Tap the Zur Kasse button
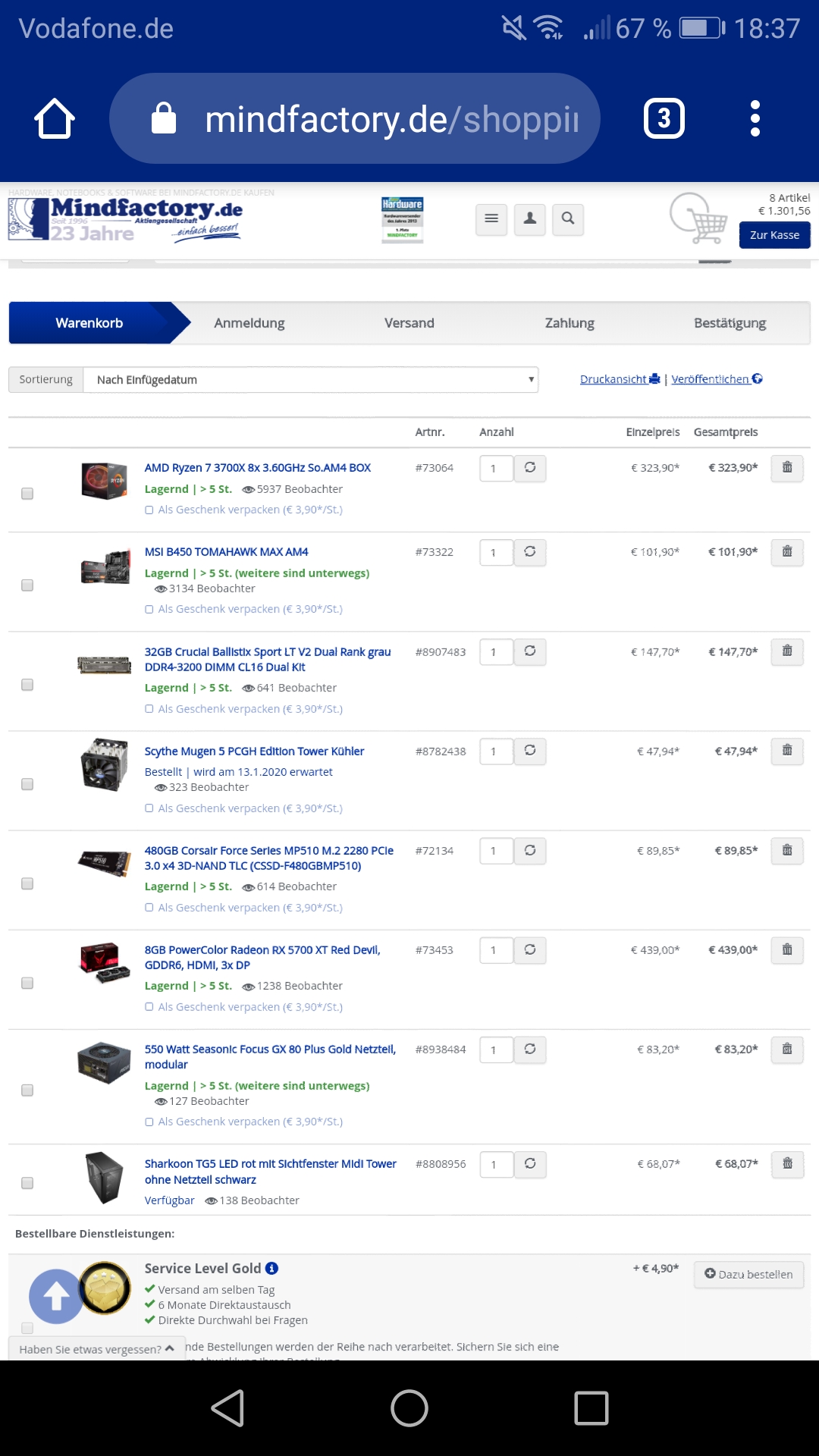819x1456 pixels. tap(775, 235)
